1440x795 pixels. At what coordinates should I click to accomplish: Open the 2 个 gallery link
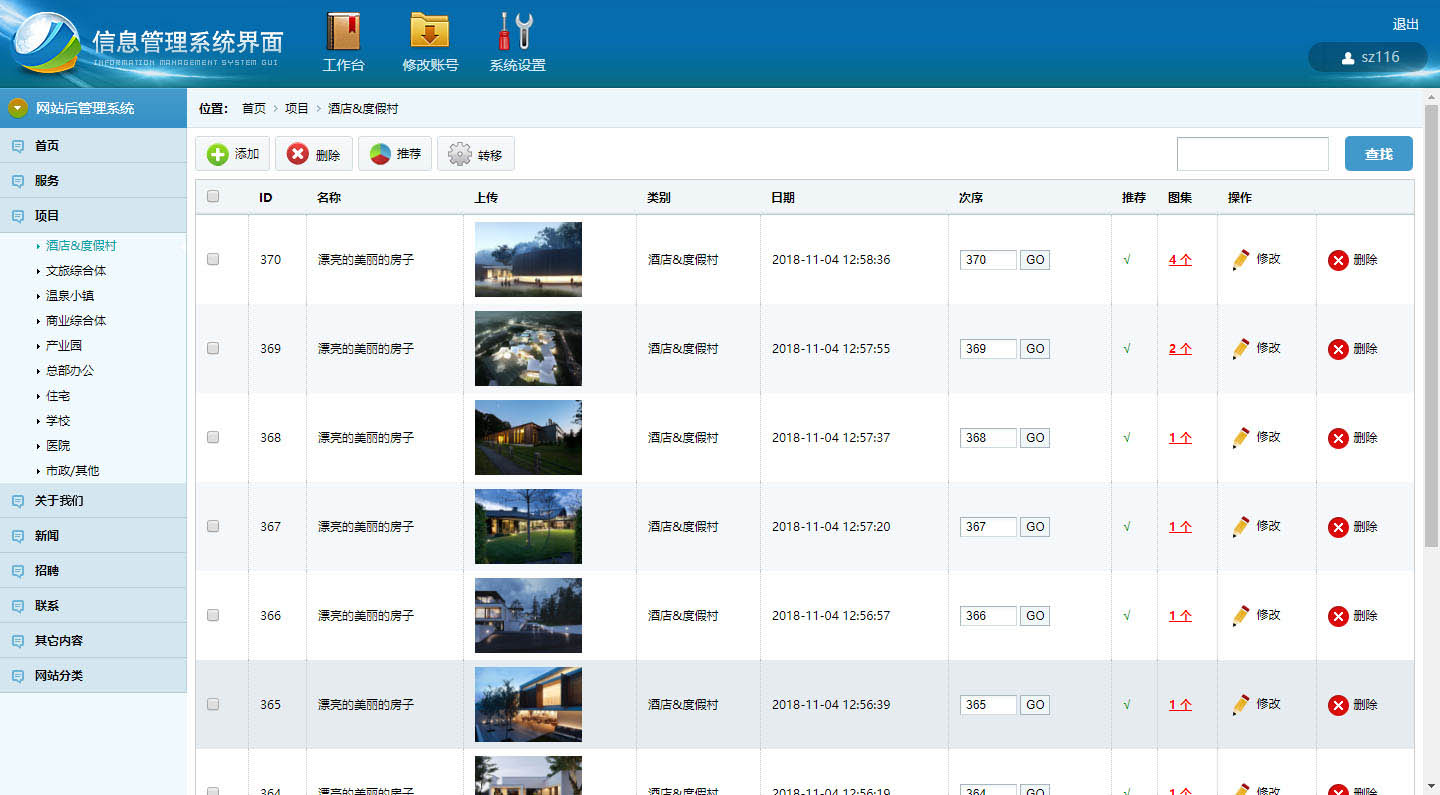point(1180,349)
